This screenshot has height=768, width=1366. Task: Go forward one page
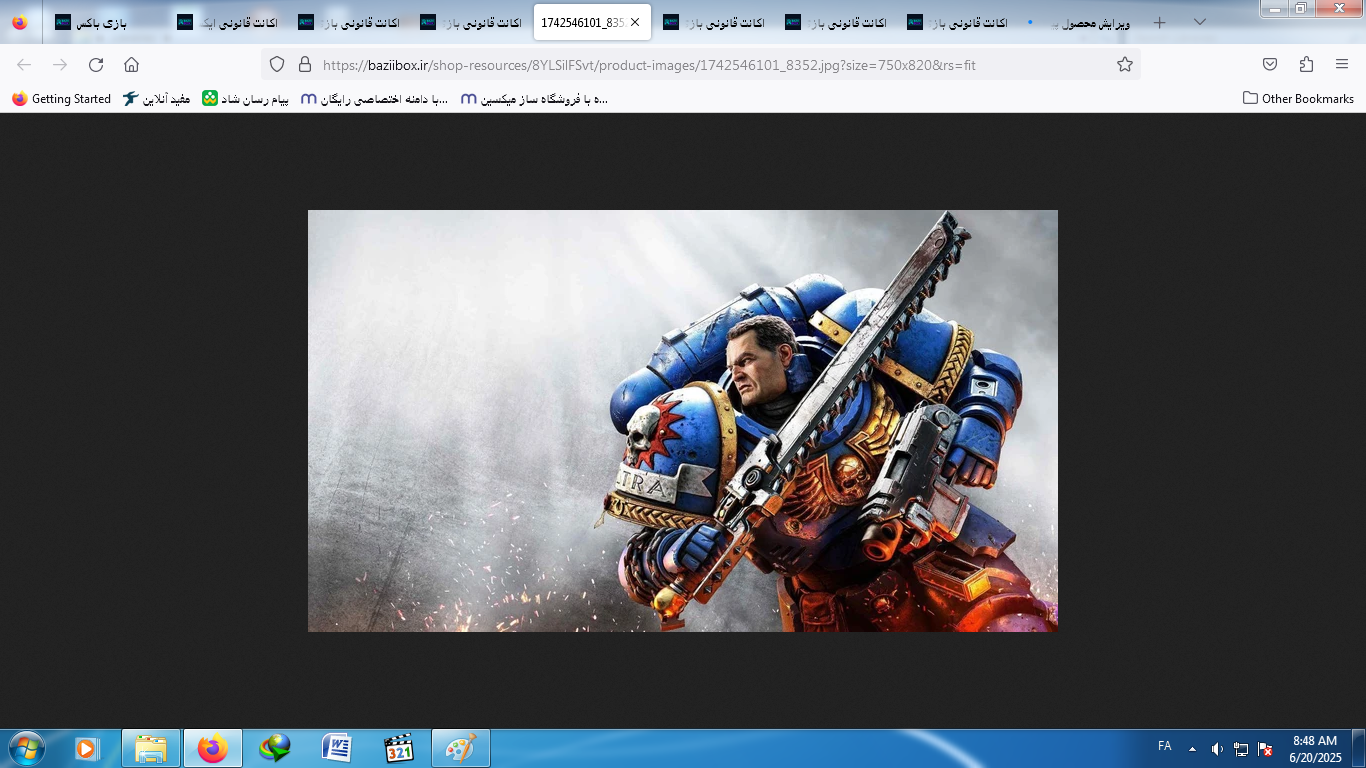coord(60,65)
